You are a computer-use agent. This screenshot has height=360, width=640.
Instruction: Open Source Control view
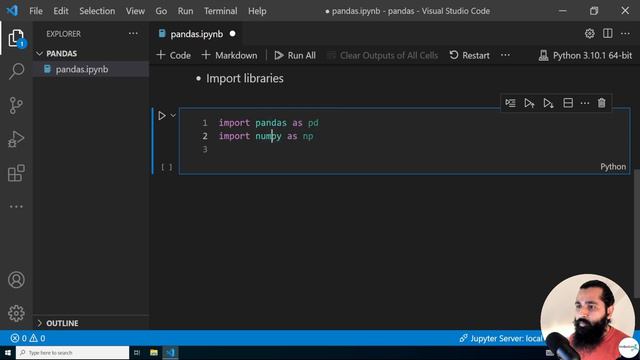pos(16,105)
